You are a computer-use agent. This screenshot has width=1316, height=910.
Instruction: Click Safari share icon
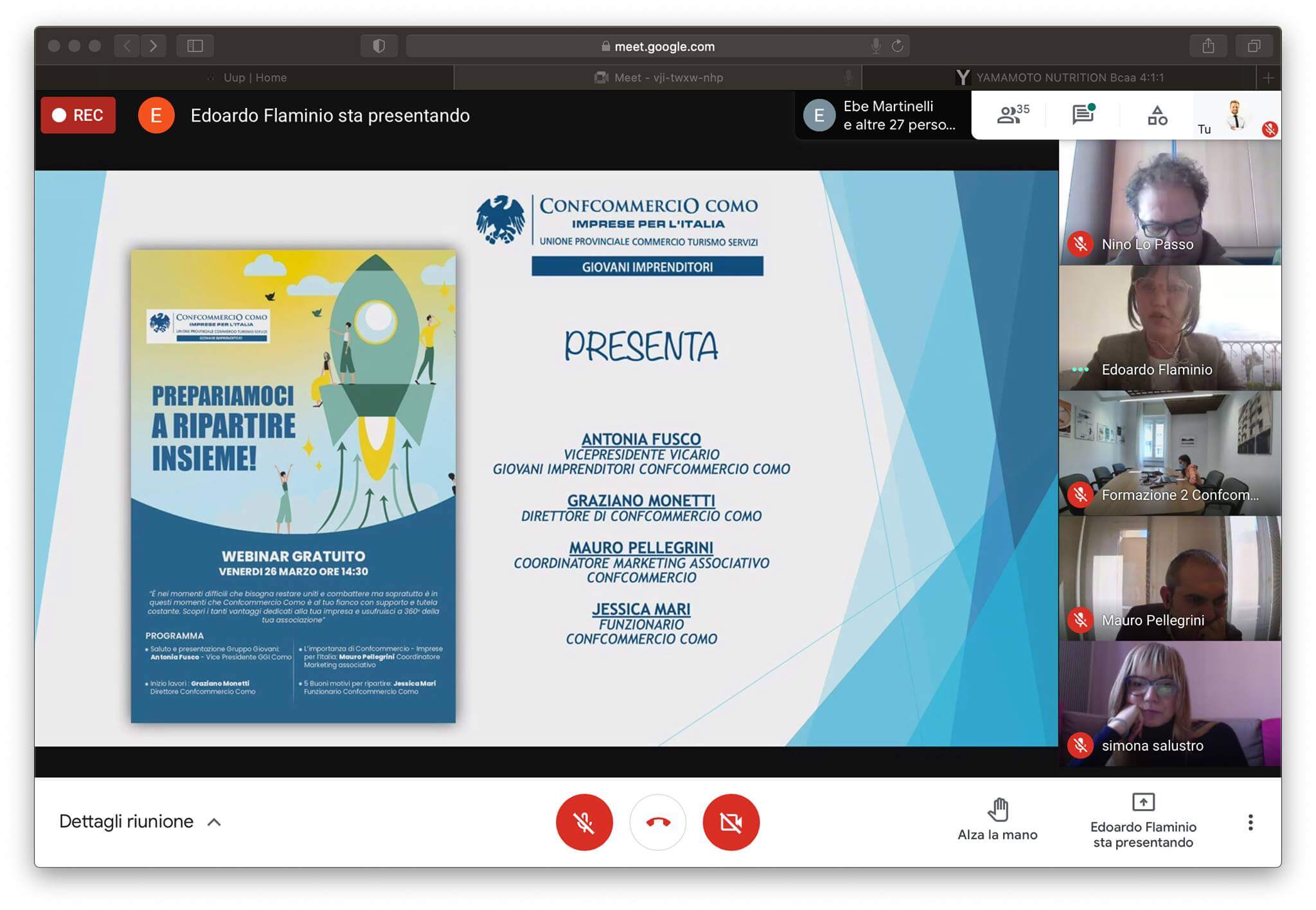1208,46
